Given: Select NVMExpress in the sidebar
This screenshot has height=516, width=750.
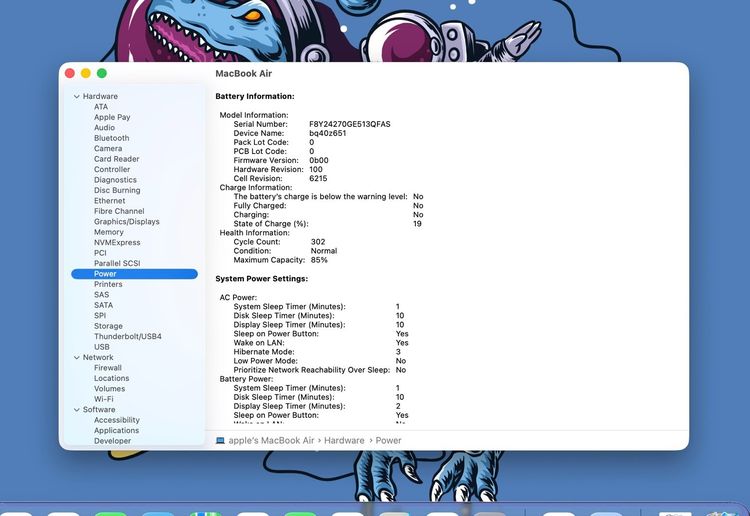Looking at the screenshot, I should [x=117, y=242].
